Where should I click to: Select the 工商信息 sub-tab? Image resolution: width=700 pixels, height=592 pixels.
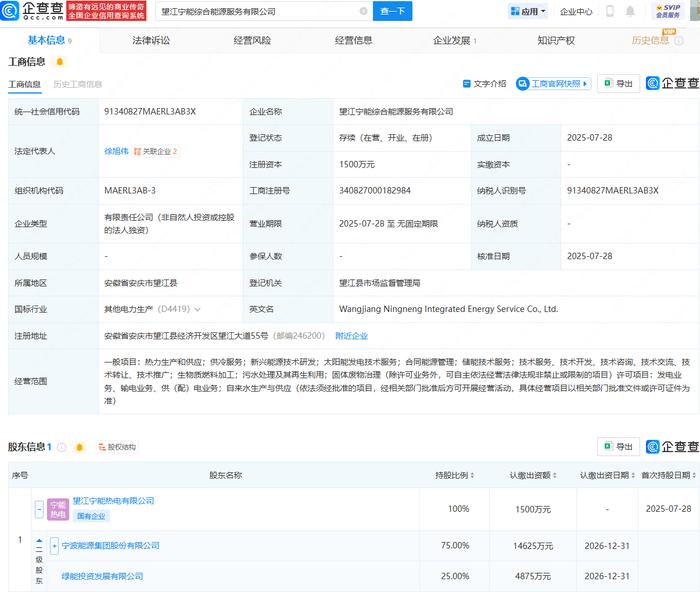point(25,84)
